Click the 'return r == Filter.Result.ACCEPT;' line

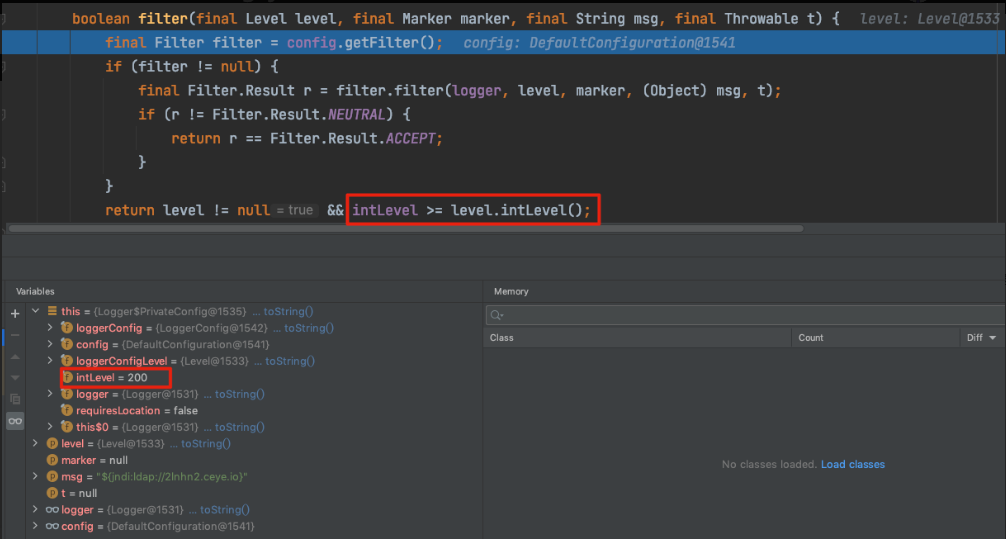coord(307,139)
